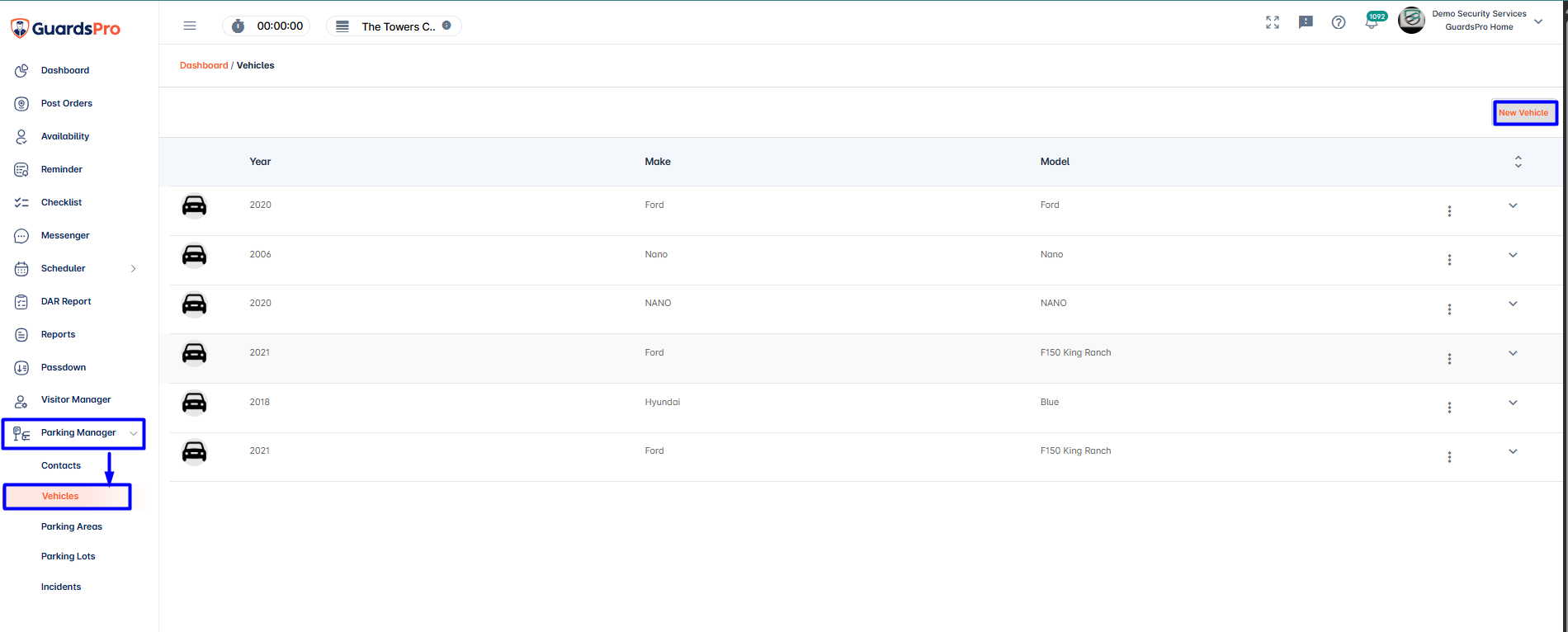
Task: Expand the Scheduler submenu arrow
Action: coord(134,268)
